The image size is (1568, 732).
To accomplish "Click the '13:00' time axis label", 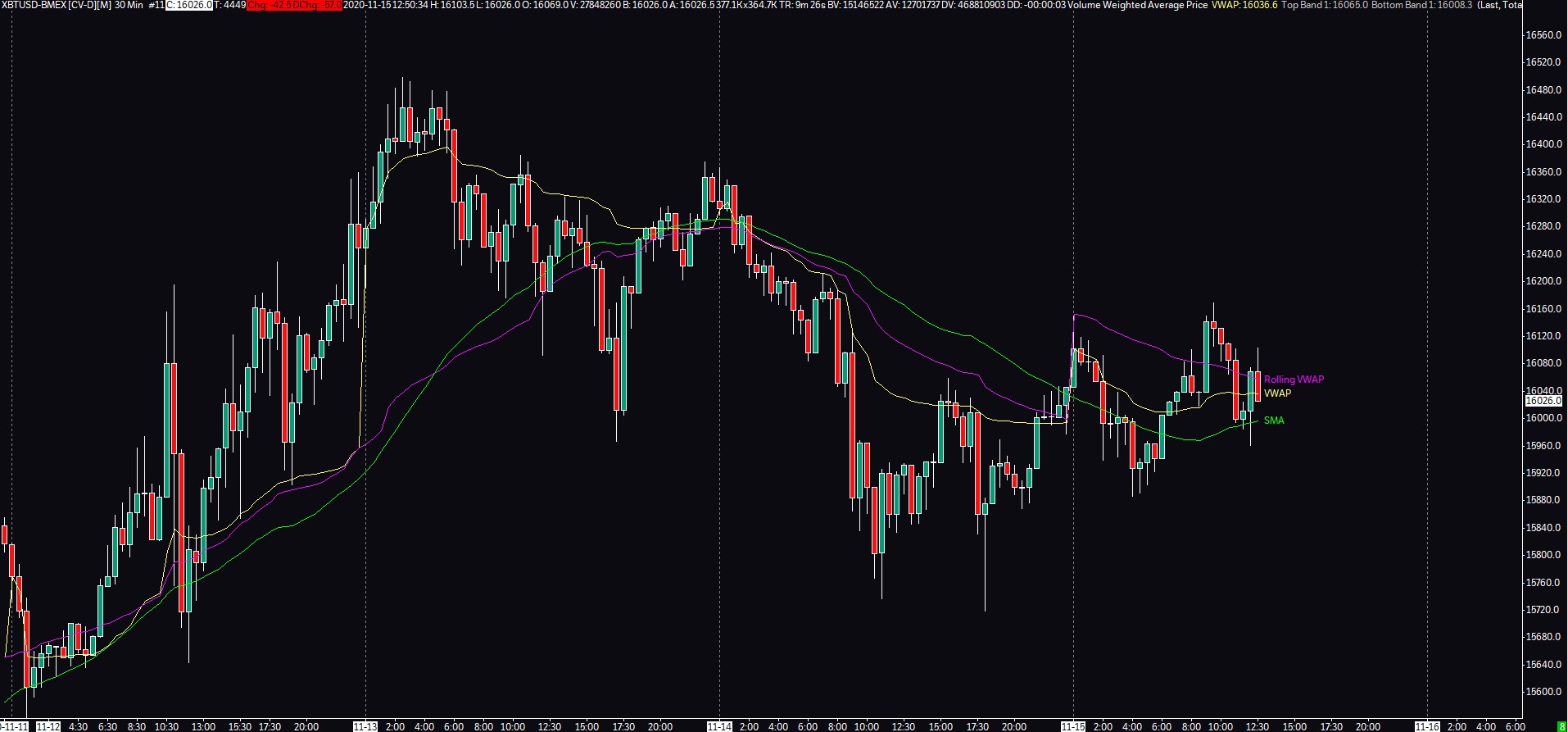I will [203, 726].
